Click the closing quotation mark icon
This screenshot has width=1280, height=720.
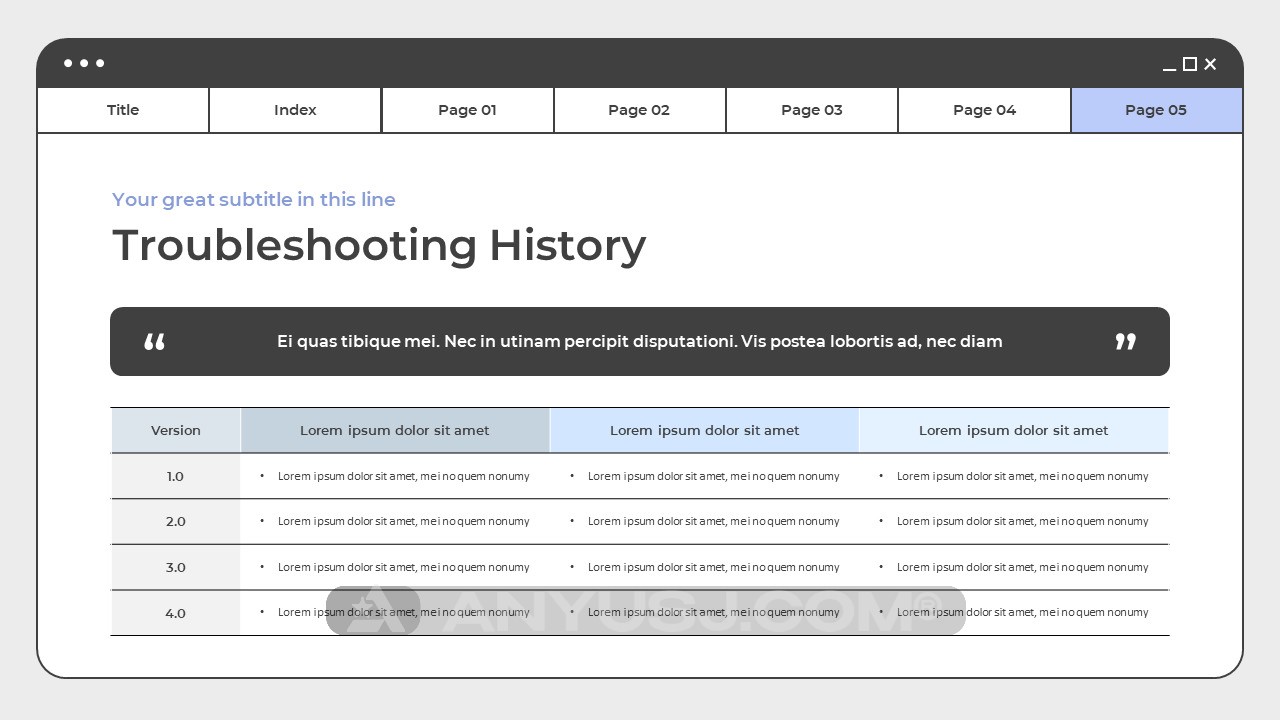pyautogui.click(x=1126, y=341)
